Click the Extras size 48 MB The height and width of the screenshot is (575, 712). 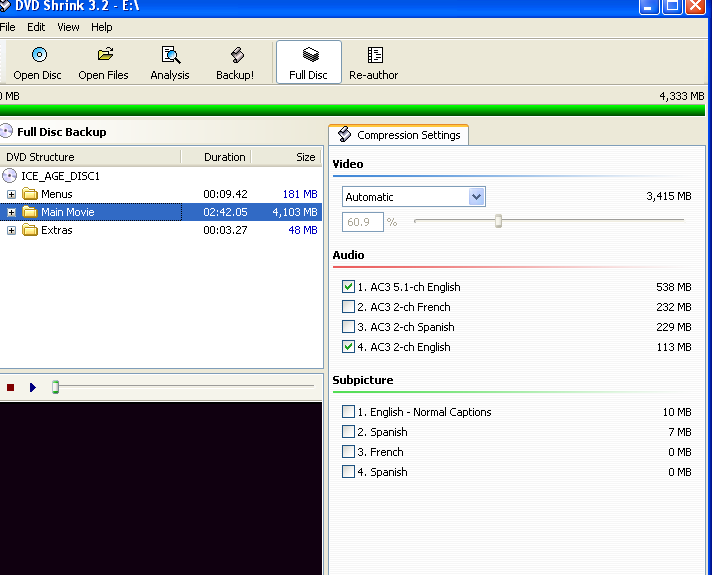tap(303, 230)
